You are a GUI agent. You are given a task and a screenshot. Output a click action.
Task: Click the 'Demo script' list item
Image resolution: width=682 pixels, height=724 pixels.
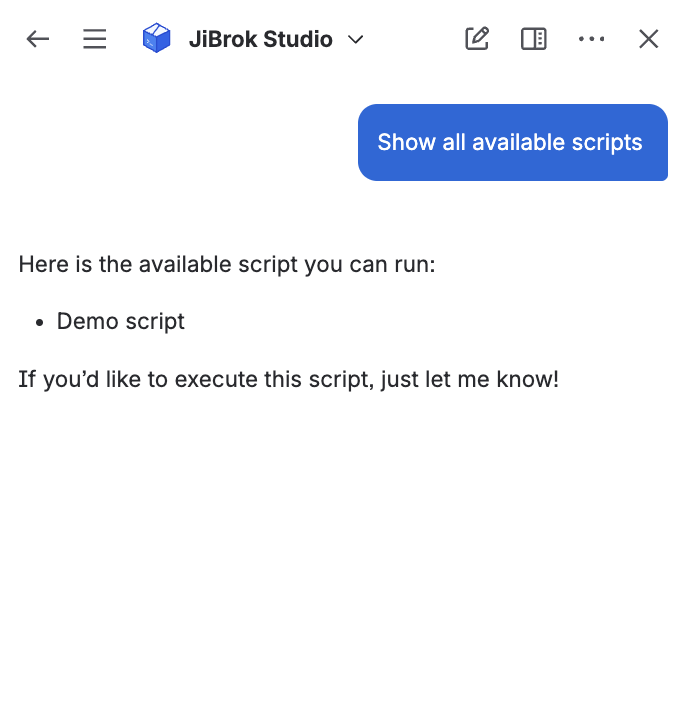pyautogui.click(x=121, y=321)
